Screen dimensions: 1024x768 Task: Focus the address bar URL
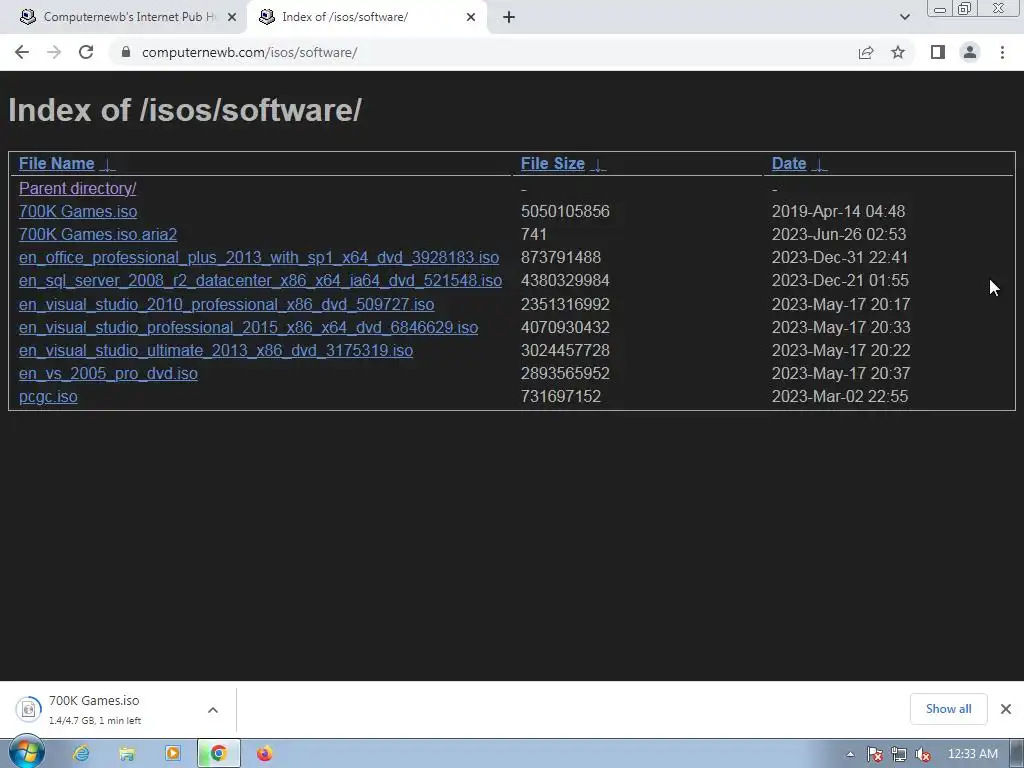point(249,52)
